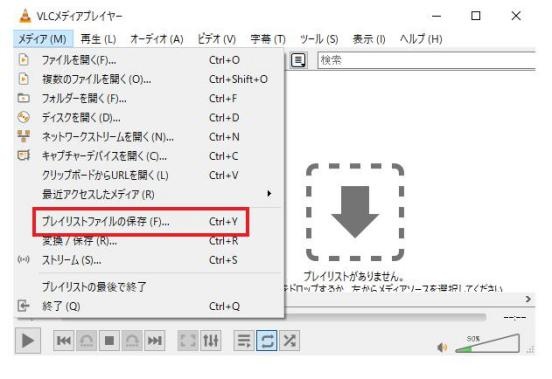Screen dimensions: 552x379
Task: Click the previous track button
Action: (x=64, y=341)
